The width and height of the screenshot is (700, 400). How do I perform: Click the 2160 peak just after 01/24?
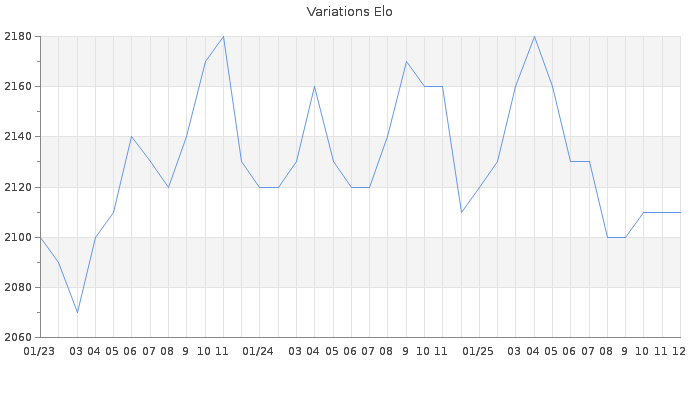point(314,86)
